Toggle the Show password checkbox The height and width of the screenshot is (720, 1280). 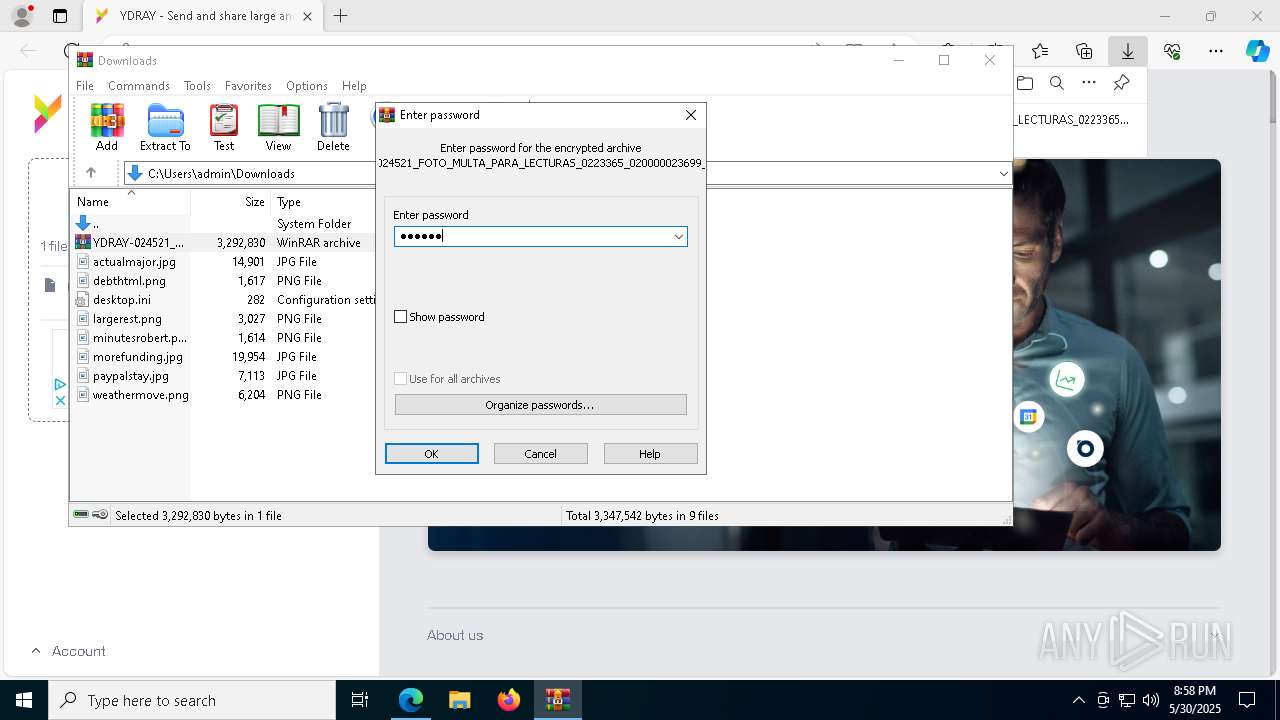pyautogui.click(x=401, y=317)
